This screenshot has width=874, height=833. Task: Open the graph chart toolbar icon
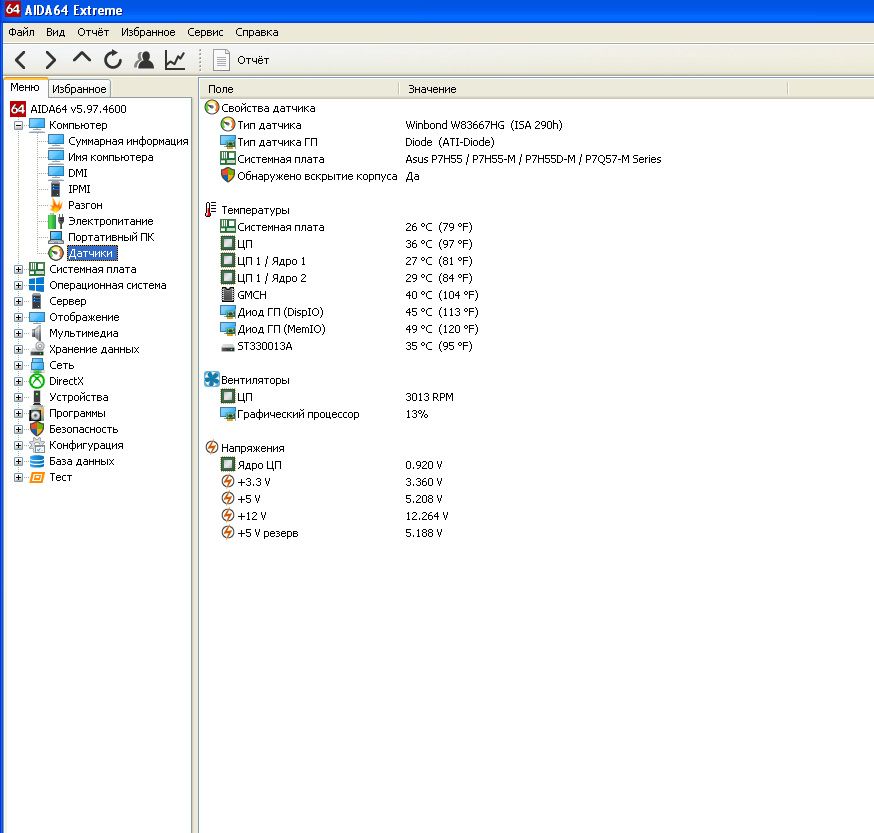tap(175, 60)
